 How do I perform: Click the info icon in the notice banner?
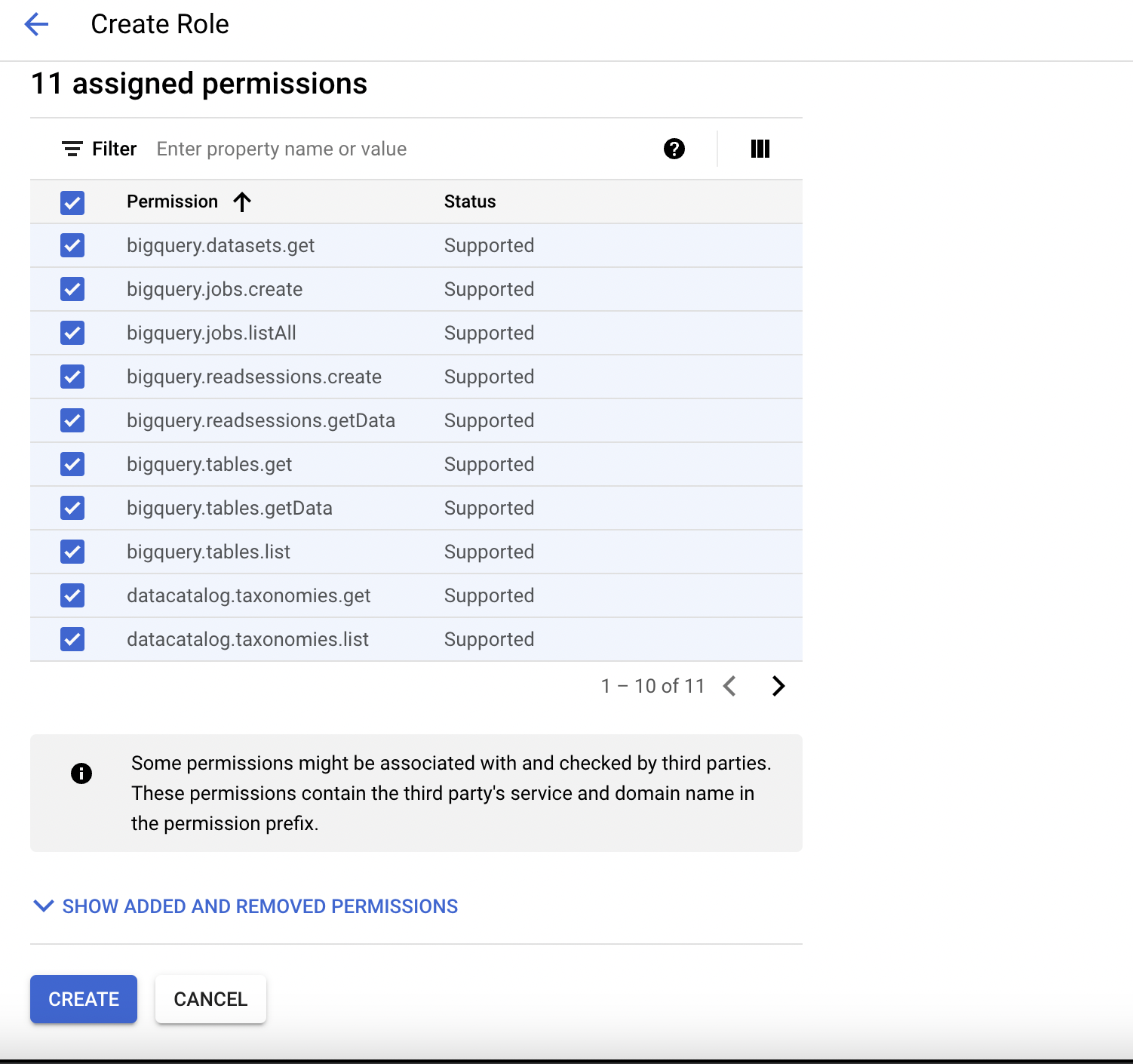tap(81, 773)
